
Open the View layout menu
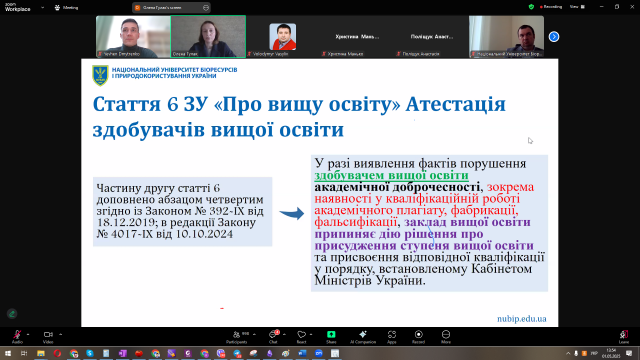577,7
